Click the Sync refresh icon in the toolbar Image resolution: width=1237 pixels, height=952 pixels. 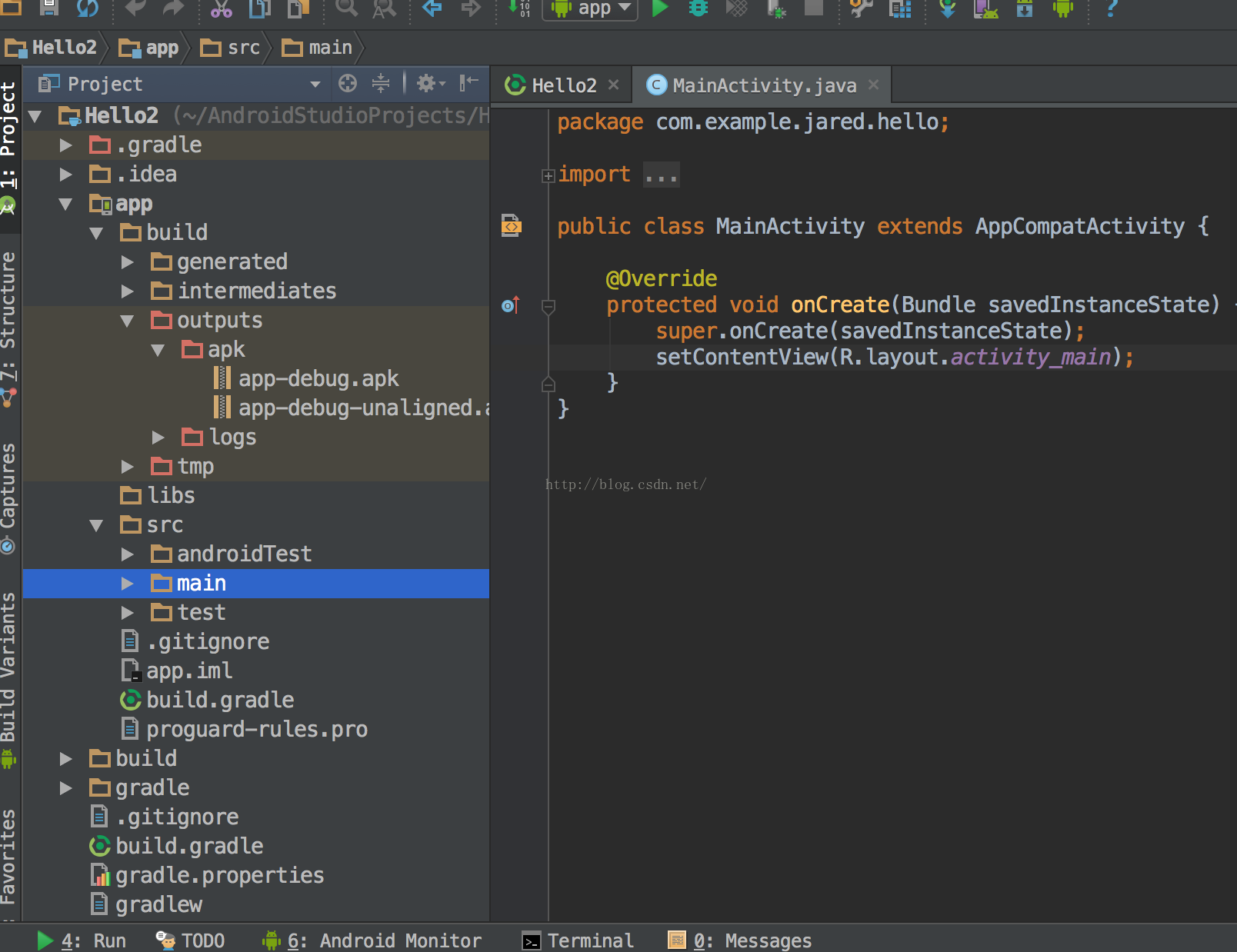click(88, 8)
